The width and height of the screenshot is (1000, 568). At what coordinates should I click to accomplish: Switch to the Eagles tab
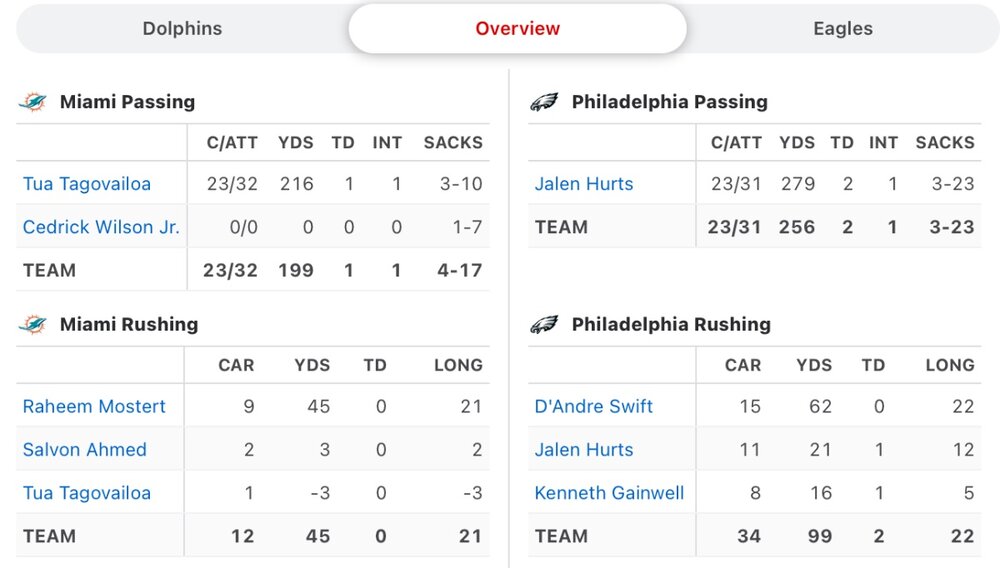[843, 29]
